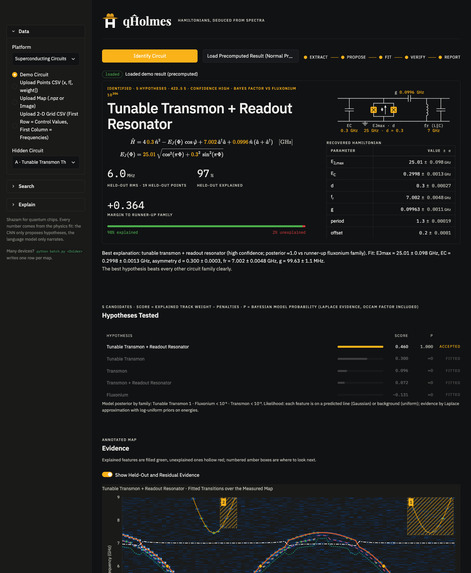Click the '98% explained' green label

click(x=122, y=232)
